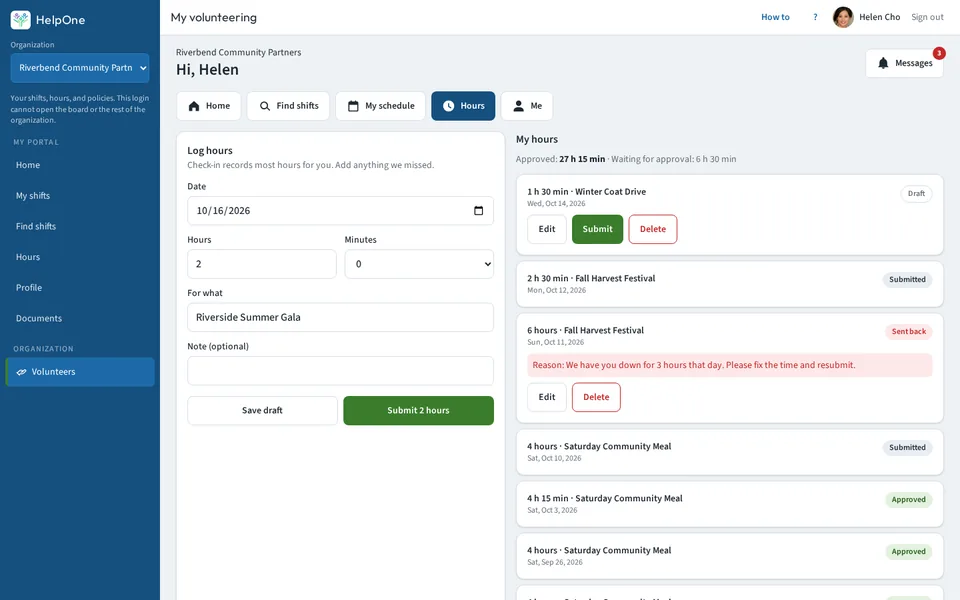Click the For what text field
This screenshot has width=960, height=600.
[x=340, y=317]
